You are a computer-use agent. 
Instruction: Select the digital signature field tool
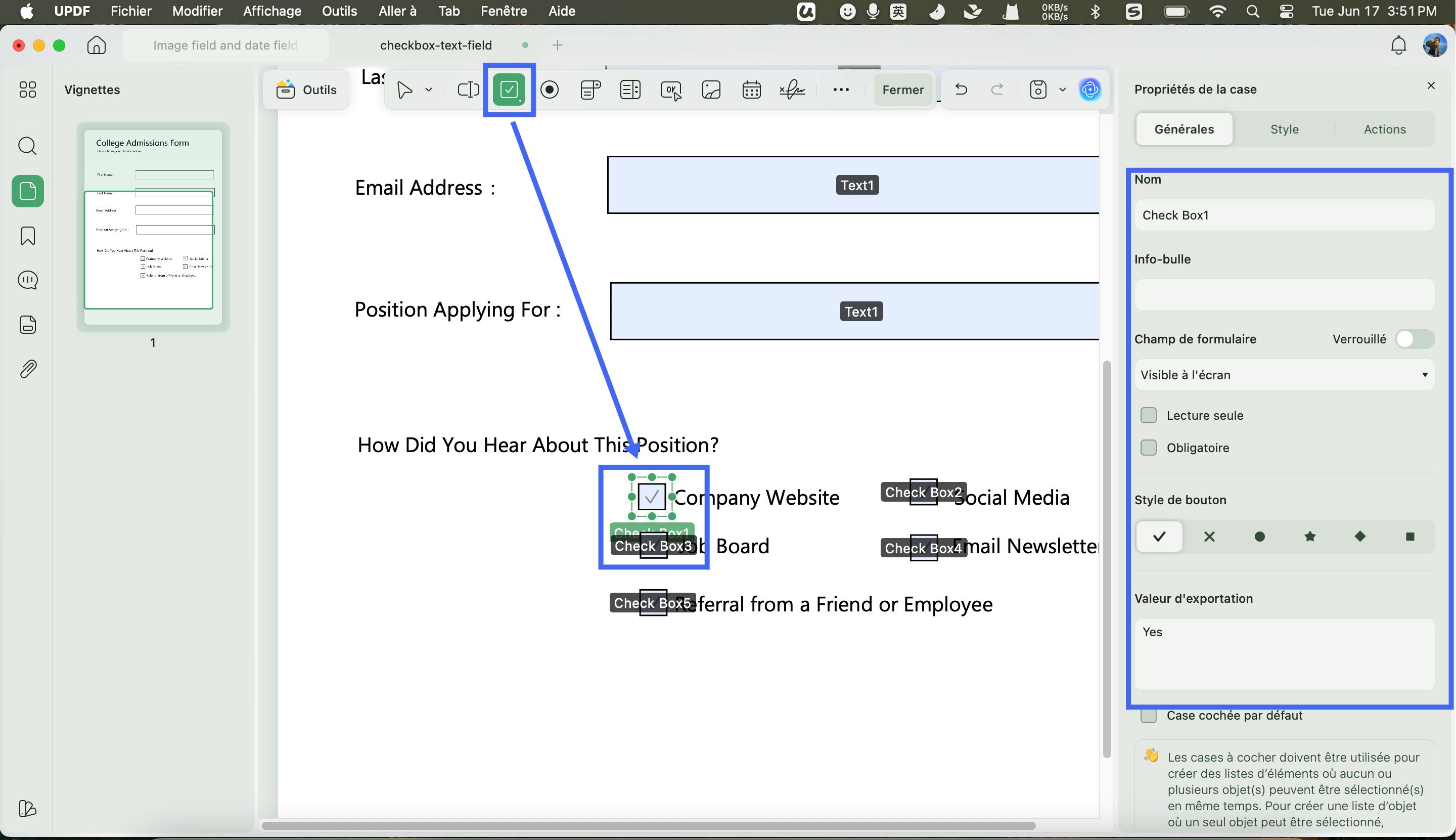792,90
